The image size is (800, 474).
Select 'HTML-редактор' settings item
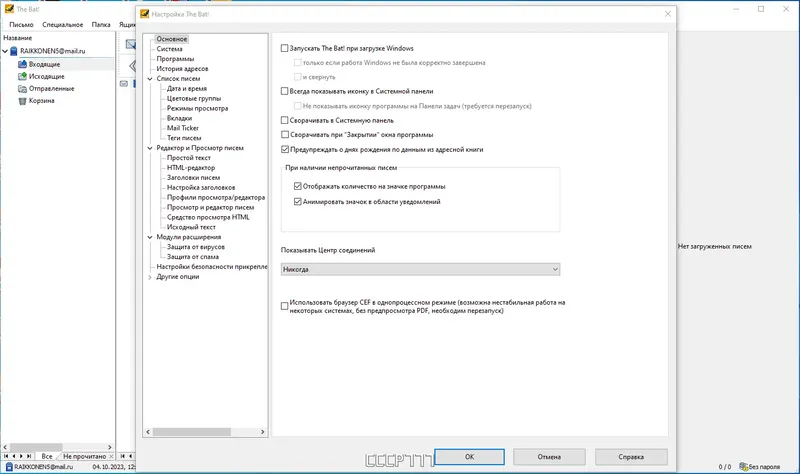191,168
